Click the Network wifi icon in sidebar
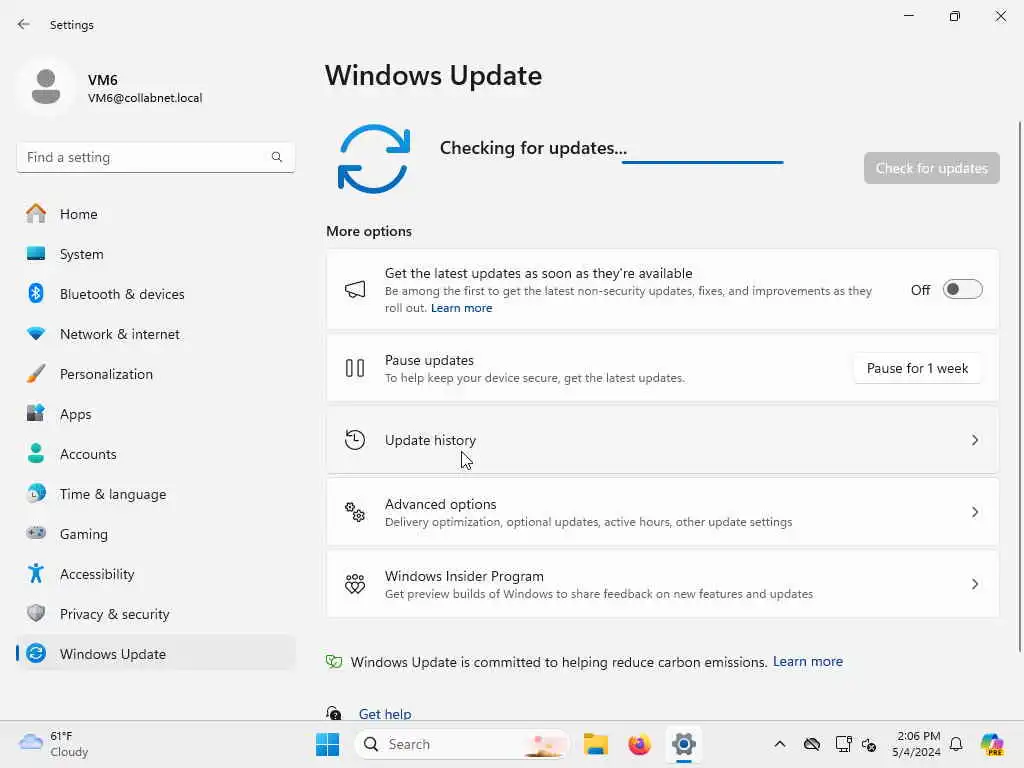Viewport: 1024px width, 768px height. pyautogui.click(x=36, y=334)
